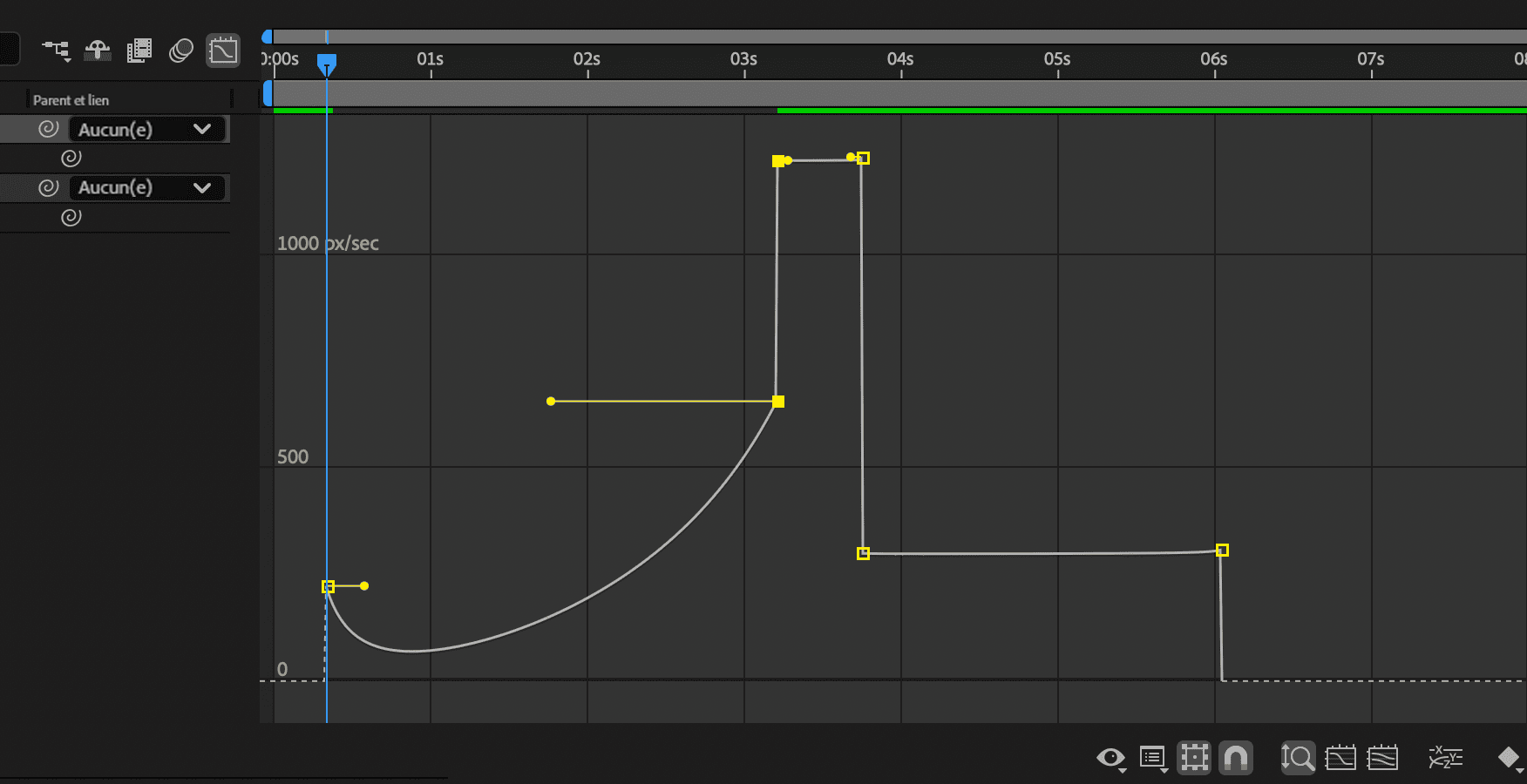Viewport: 1527px width, 784px height.
Task: Show Transform Box for selected keyframes
Action: point(1195,757)
